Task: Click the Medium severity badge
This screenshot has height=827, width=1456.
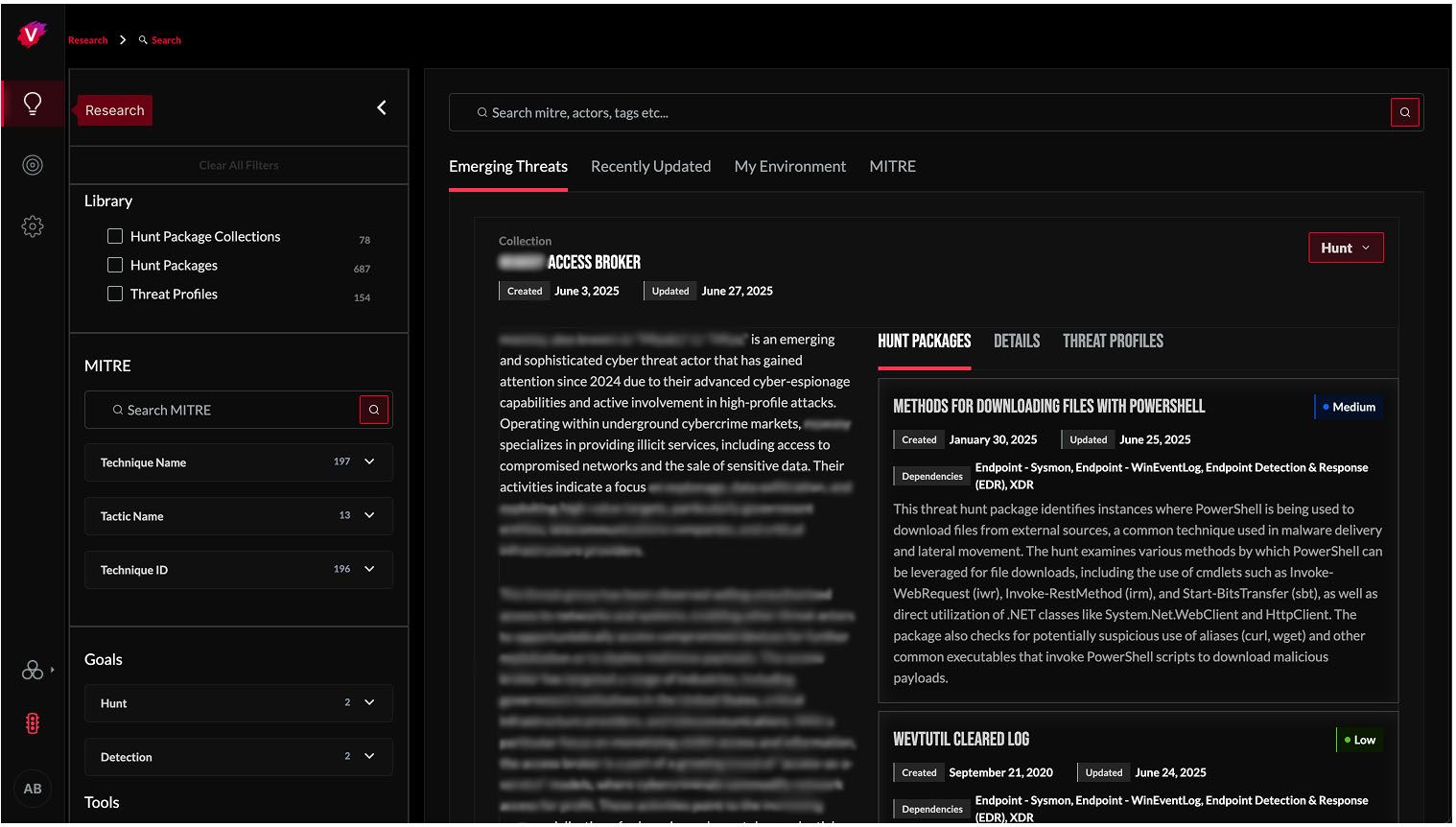Action: coord(1349,407)
